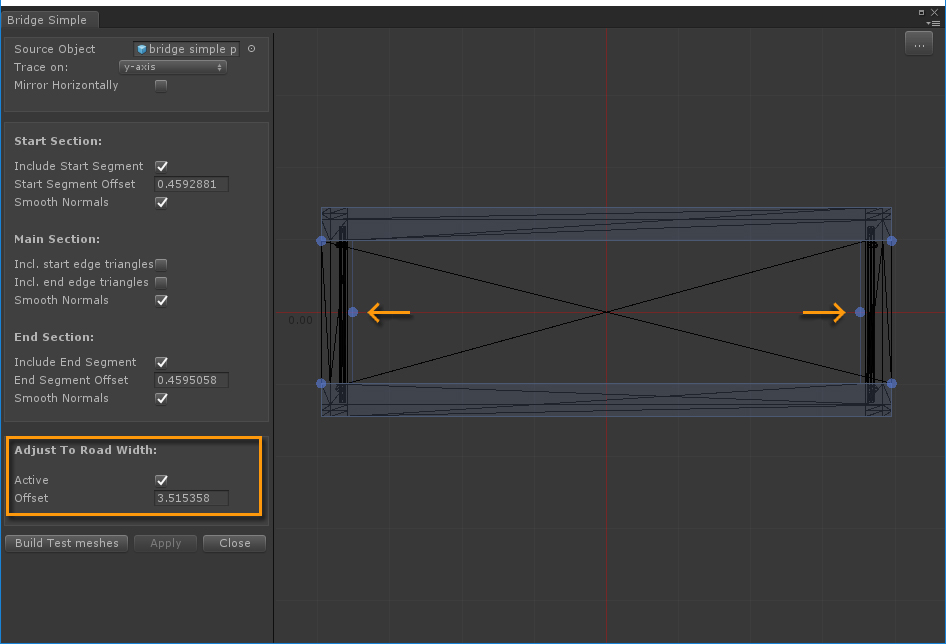Toggle Smooth Normals in Main Section
This screenshot has height=644, width=946.
(161, 301)
